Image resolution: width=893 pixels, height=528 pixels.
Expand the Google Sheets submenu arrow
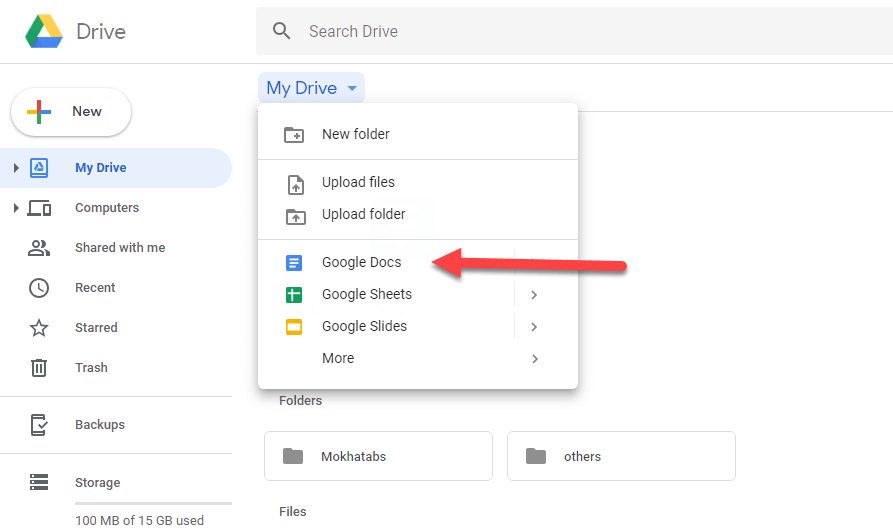click(x=534, y=295)
